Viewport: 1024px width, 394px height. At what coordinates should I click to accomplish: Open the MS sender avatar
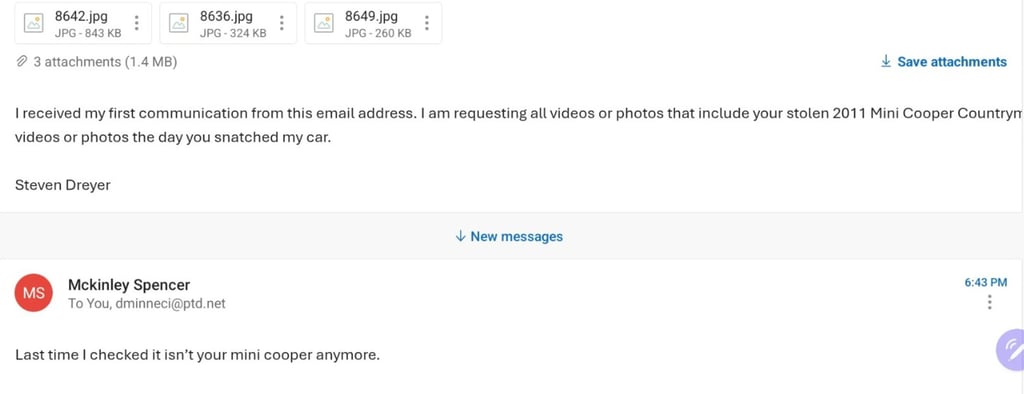[x=33, y=293]
